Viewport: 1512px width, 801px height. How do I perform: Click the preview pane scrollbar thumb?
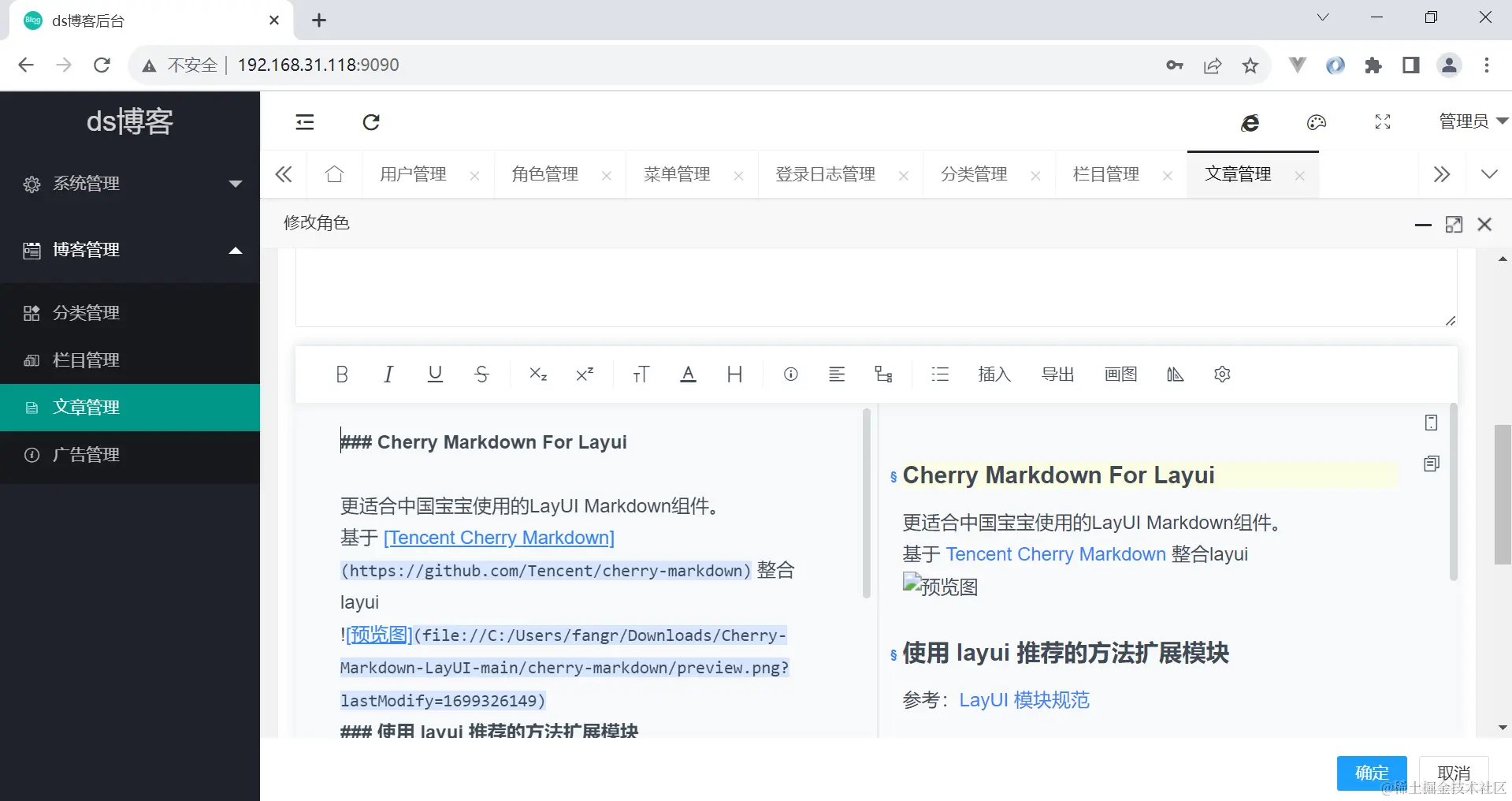pyautogui.click(x=1453, y=492)
